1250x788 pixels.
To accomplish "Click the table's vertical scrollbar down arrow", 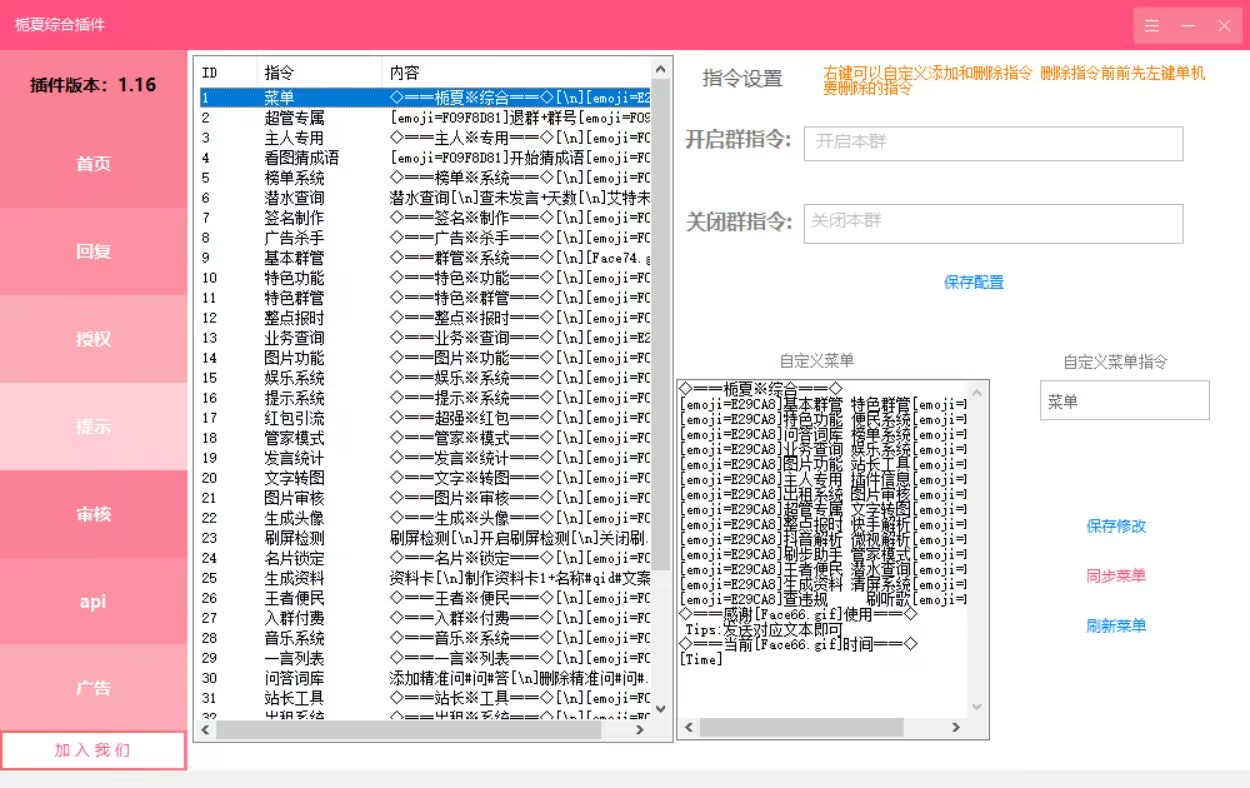I will pyautogui.click(x=659, y=710).
